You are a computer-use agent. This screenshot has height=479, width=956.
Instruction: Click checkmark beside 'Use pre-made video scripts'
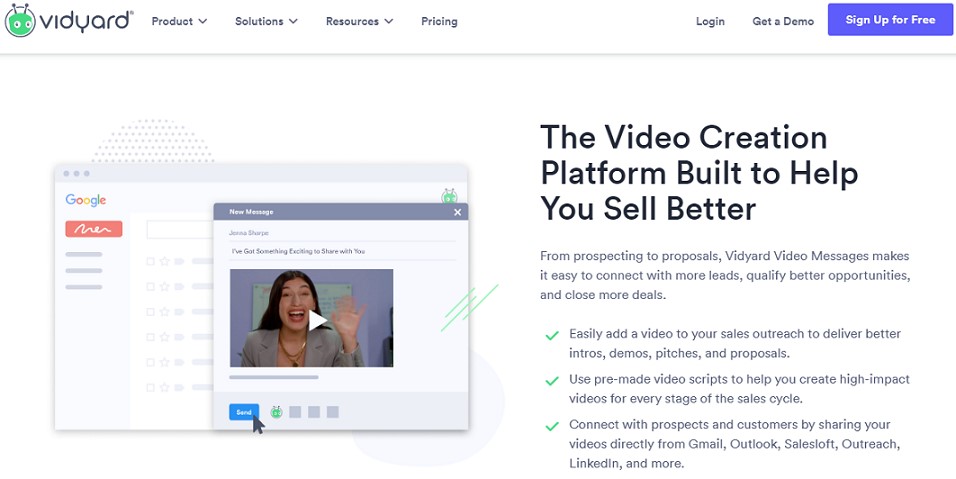552,381
